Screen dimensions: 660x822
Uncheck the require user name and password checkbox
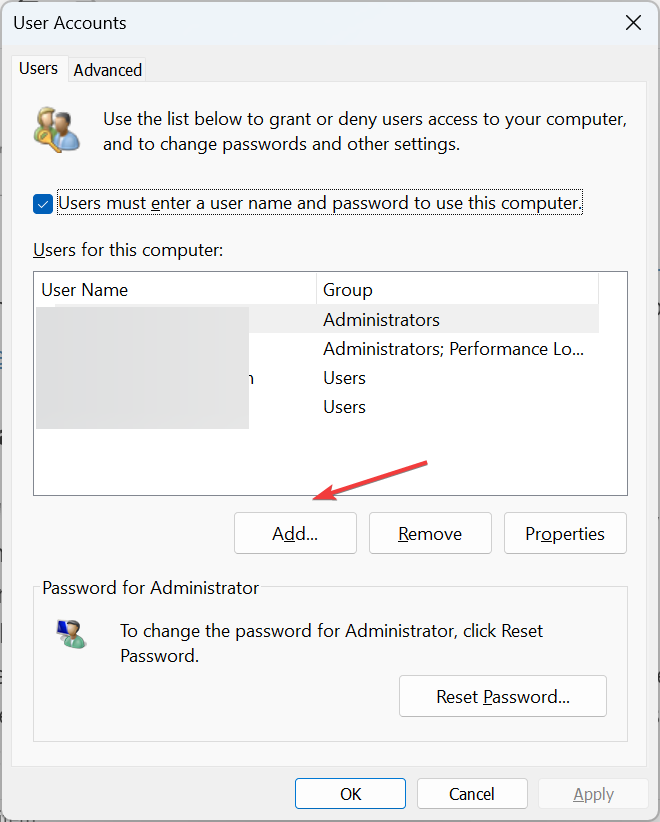(x=42, y=204)
